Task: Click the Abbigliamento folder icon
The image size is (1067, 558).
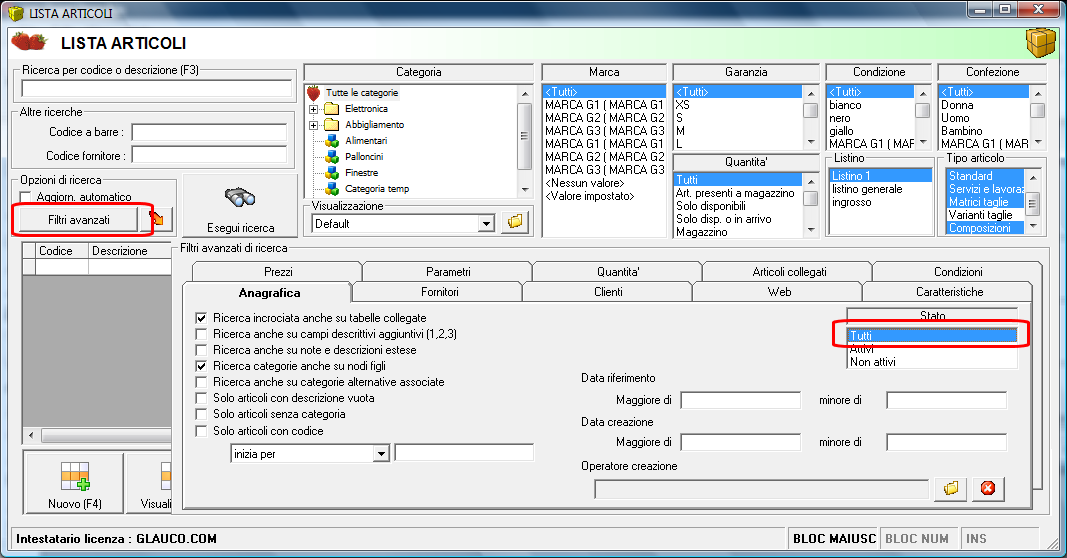Action: tap(331, 125)
